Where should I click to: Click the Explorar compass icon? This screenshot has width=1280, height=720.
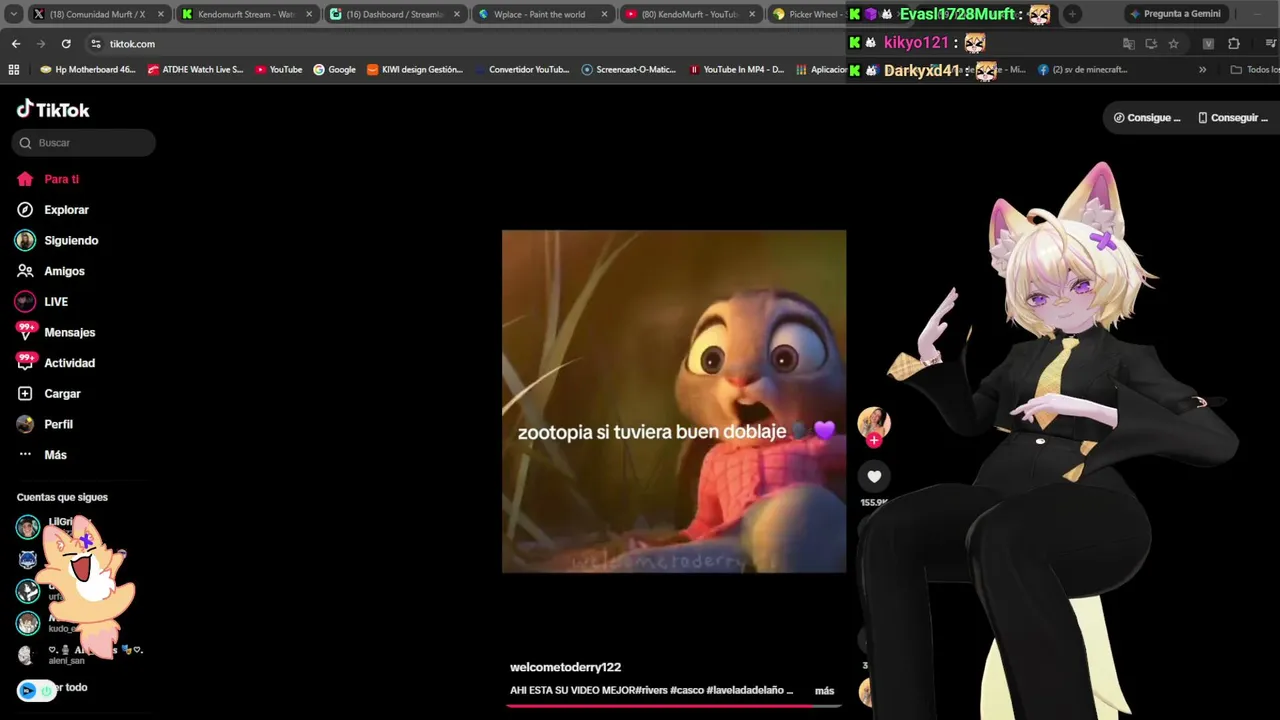(x=25, y=210)
